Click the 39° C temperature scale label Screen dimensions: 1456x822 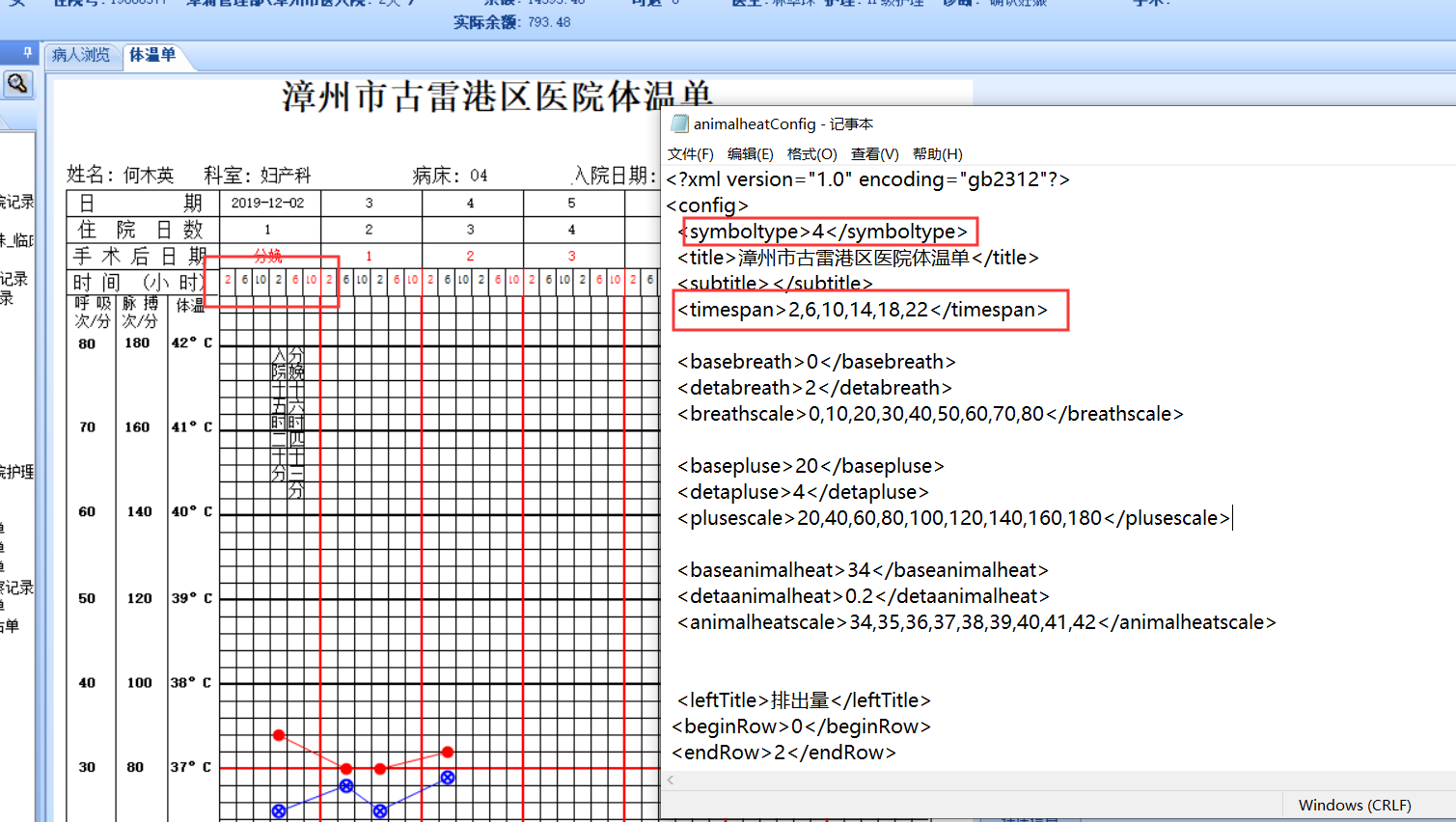(x=192, y=598)
